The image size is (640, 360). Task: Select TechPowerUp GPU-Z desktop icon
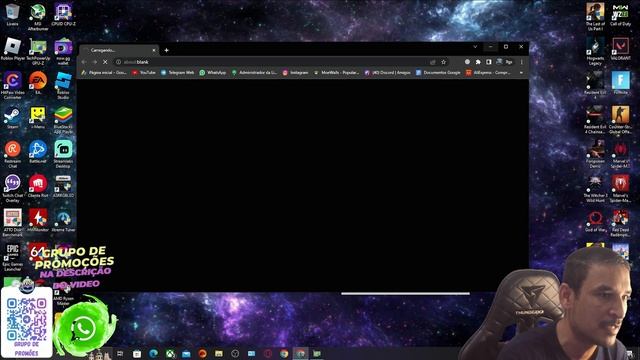(x=38, y=52)
